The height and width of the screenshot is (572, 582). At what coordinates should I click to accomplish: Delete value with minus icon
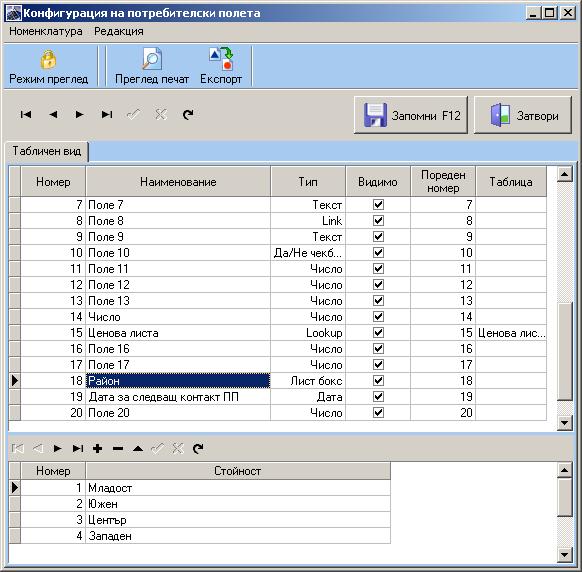pos(118,448)
